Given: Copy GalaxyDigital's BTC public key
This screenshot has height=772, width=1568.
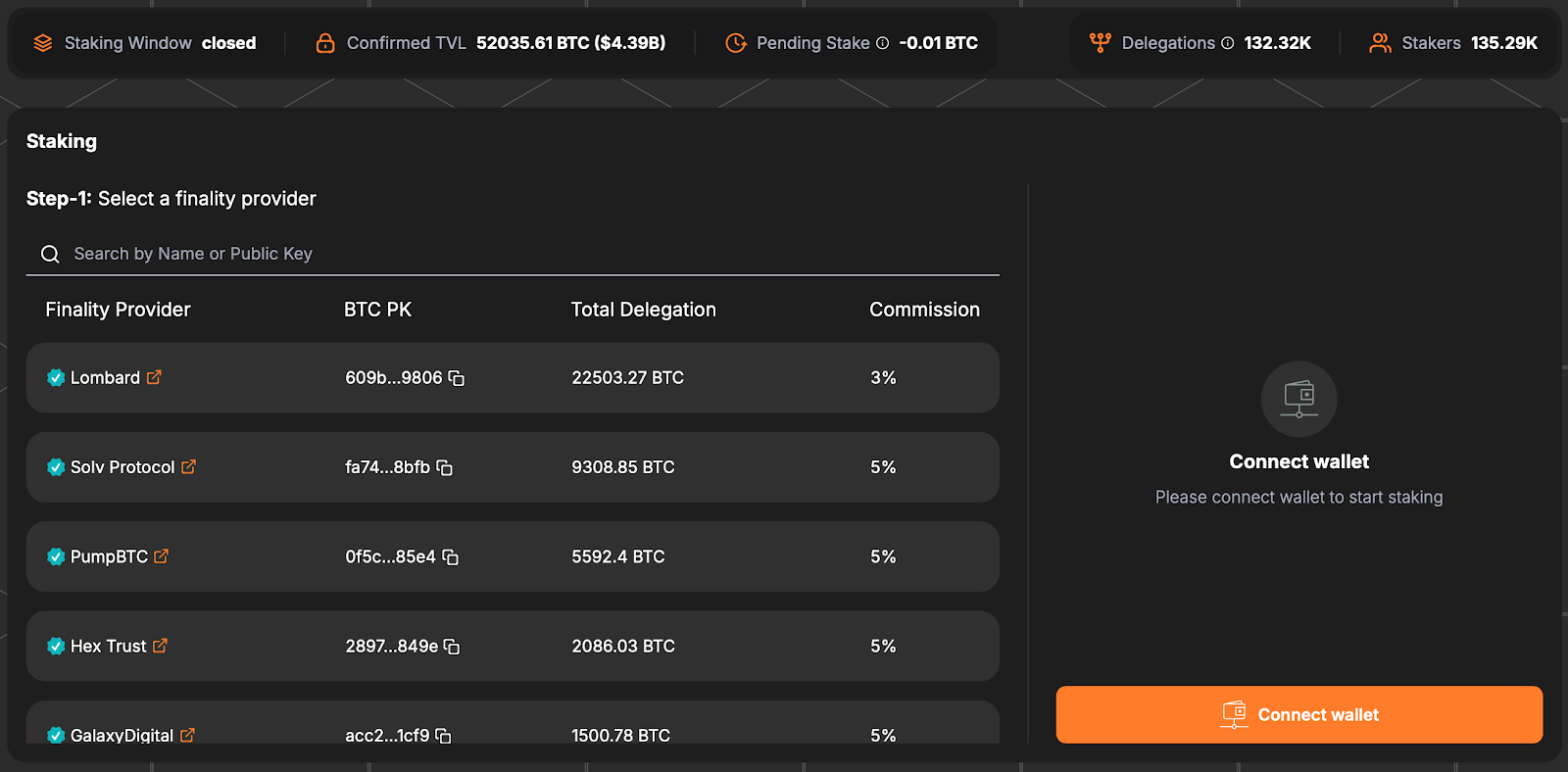Looking at the screenshot, I should (443, 735).
